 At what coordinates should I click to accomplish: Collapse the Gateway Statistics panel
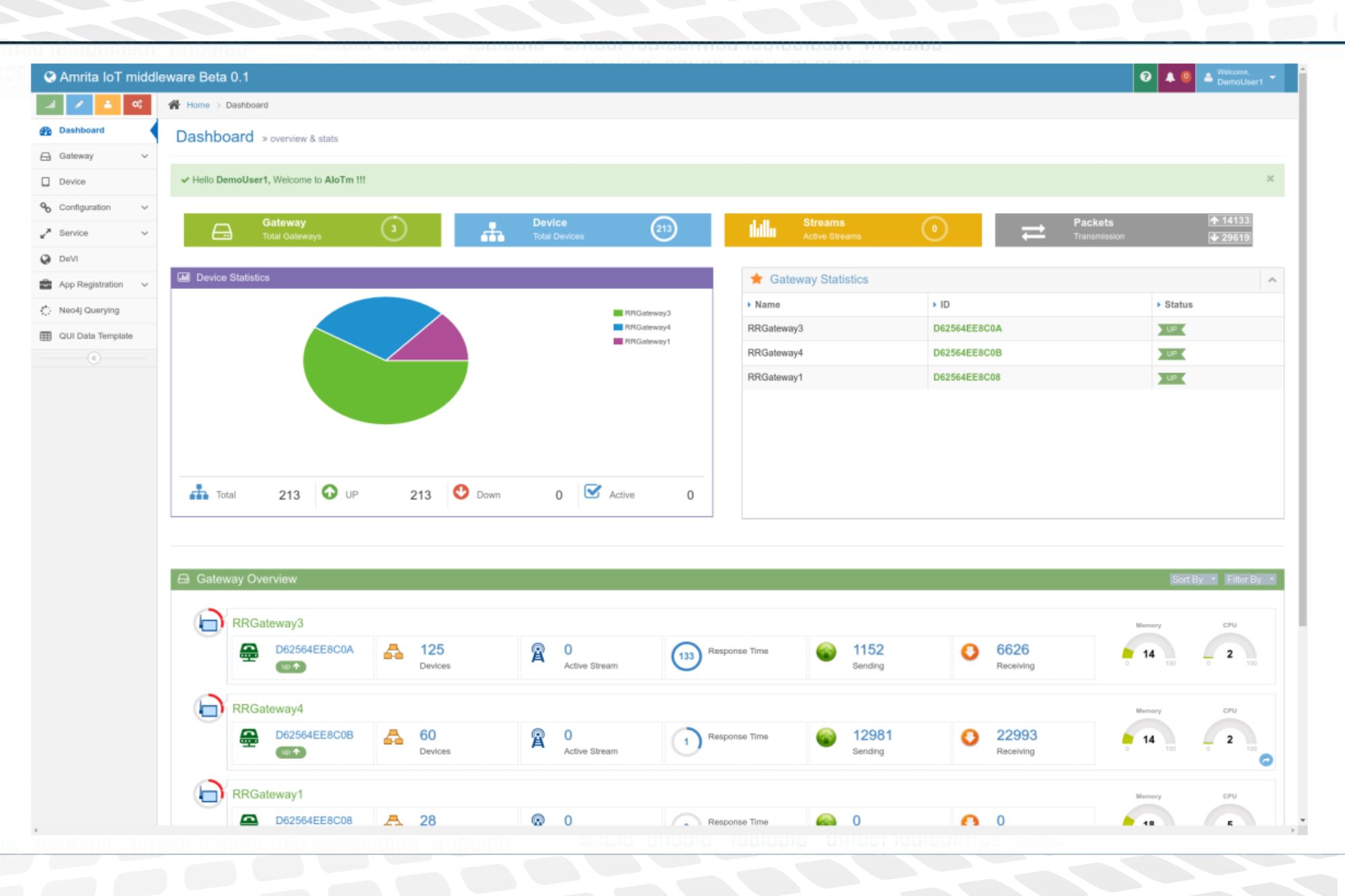(x=1272, y=280)
